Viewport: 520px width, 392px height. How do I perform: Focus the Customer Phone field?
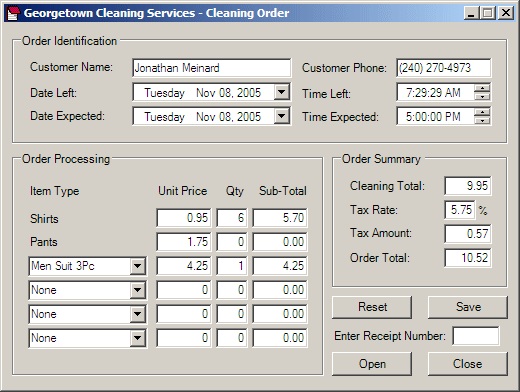pyautogui.click(x=444, y=68)
